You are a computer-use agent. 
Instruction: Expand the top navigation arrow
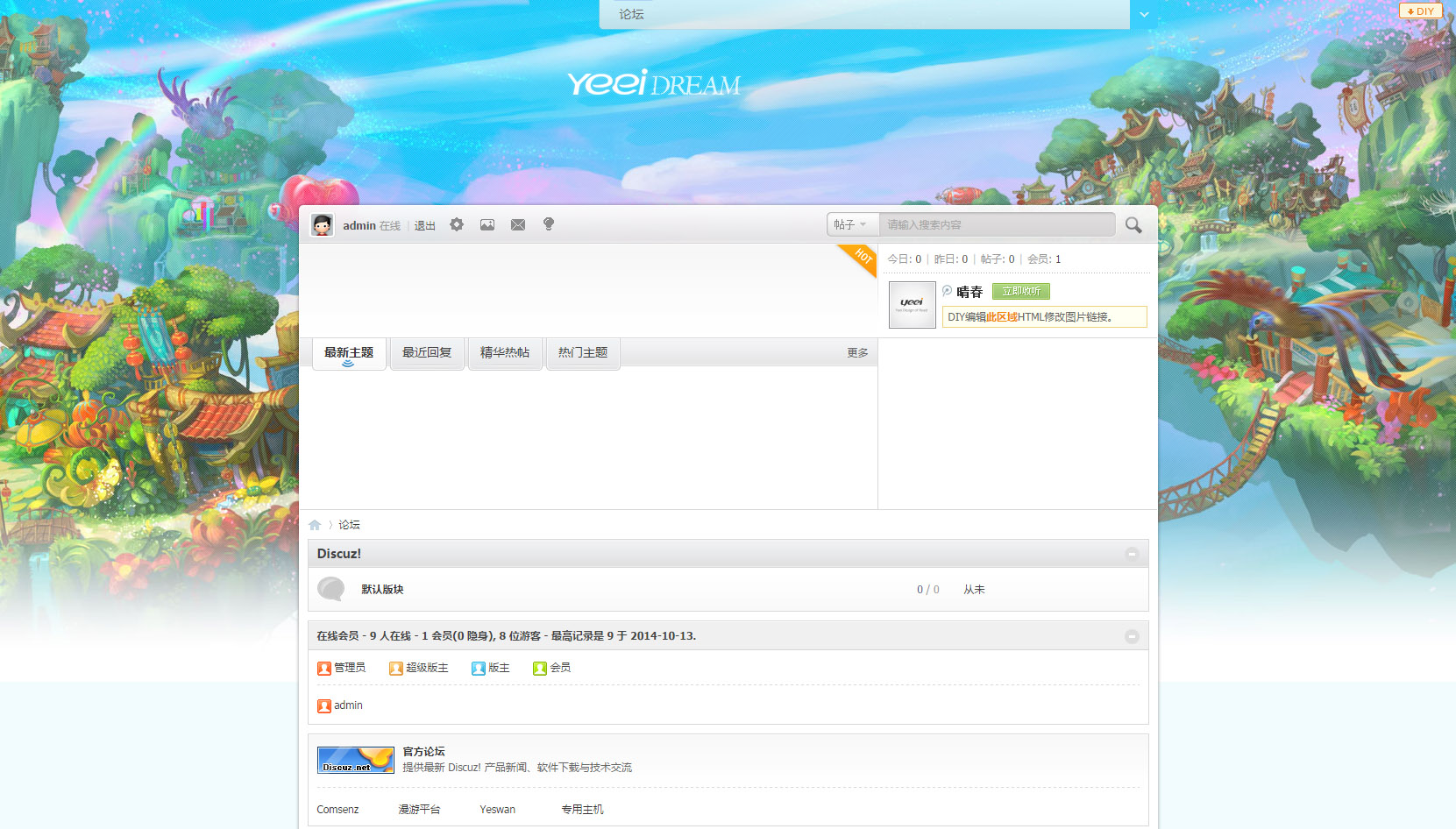point(1144,15)
